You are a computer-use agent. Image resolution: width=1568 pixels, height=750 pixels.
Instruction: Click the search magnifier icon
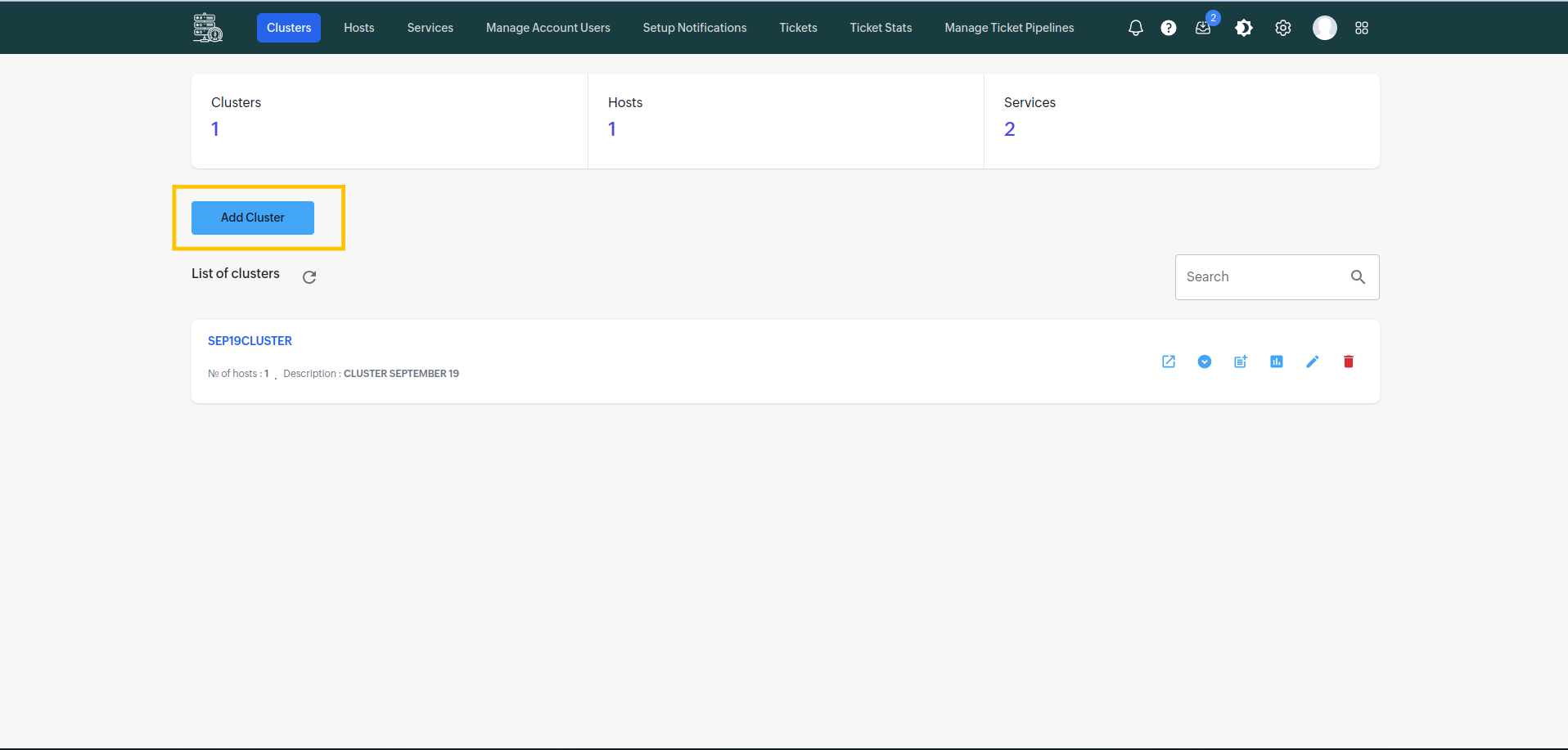point(1358,277)
